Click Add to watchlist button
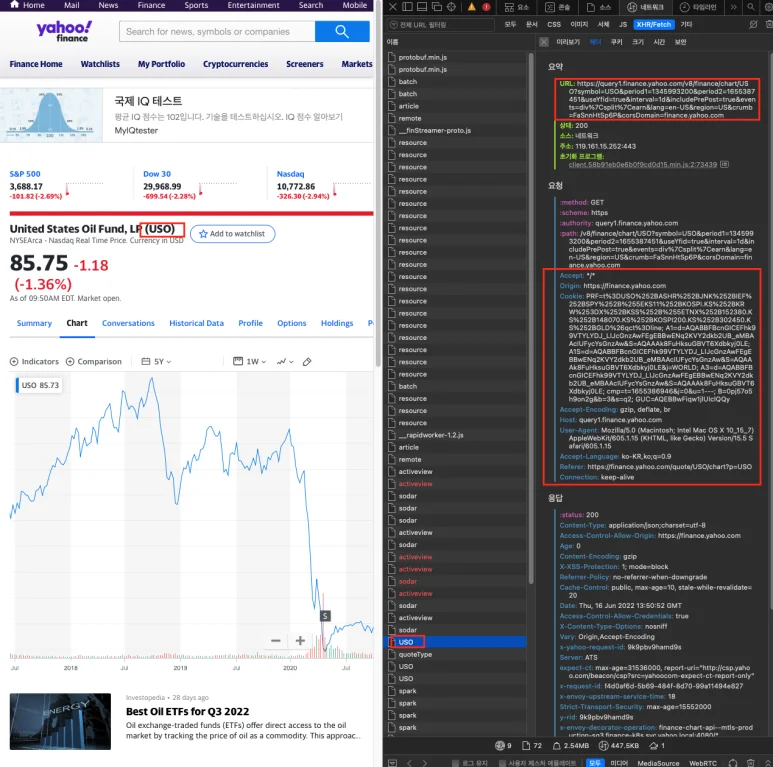The height and width of the screenshot is (767, 773). pos(232,233)
